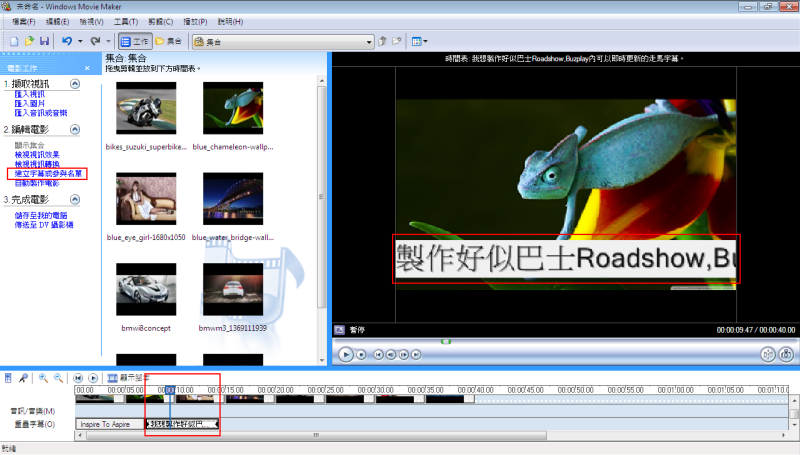Select the bmwm3_1369111939 thumbnail
Viewport: 800px width, 455px height.
pyautogui.click(x=233, y=289)
